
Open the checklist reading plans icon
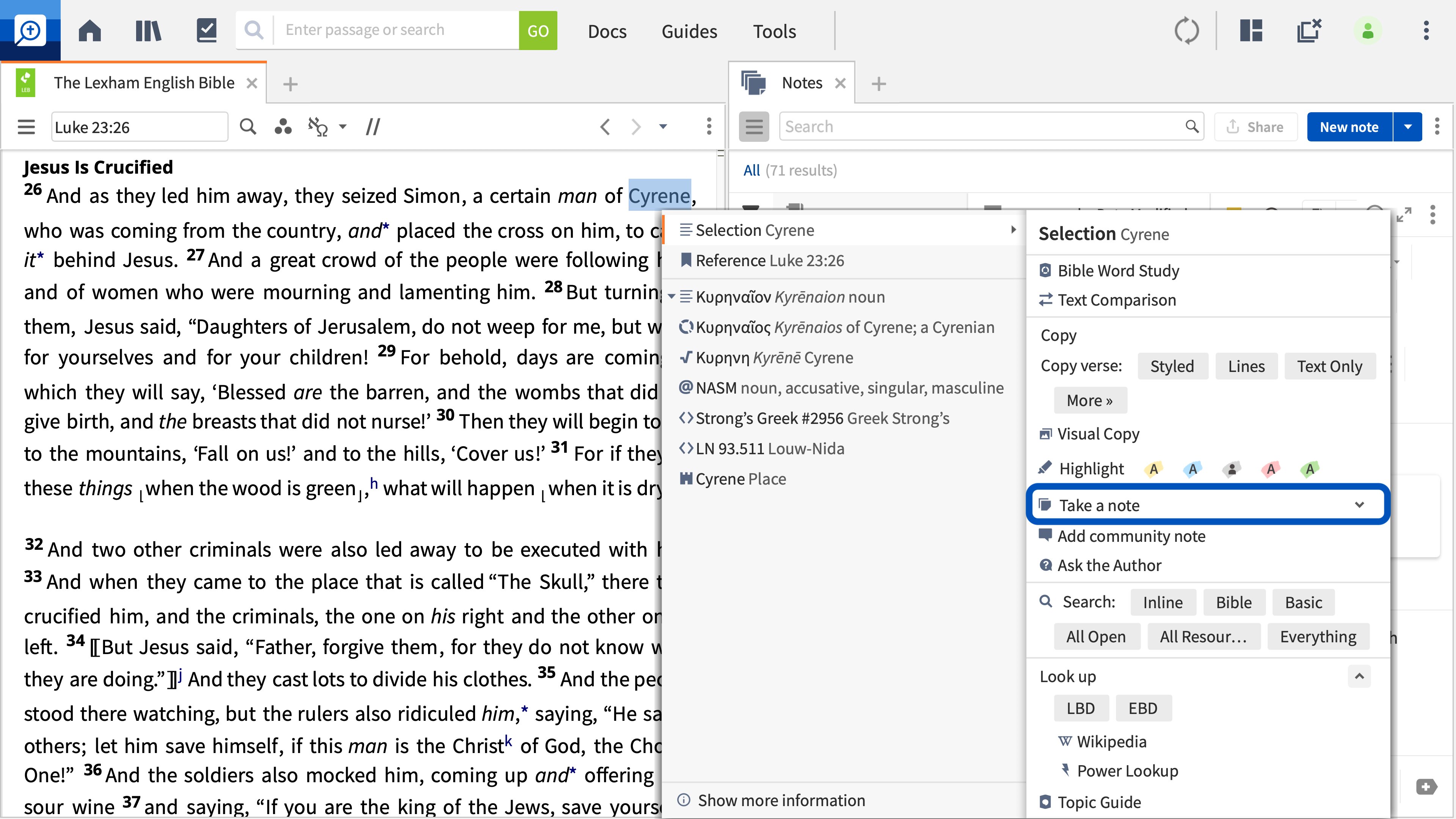point(206,30)
